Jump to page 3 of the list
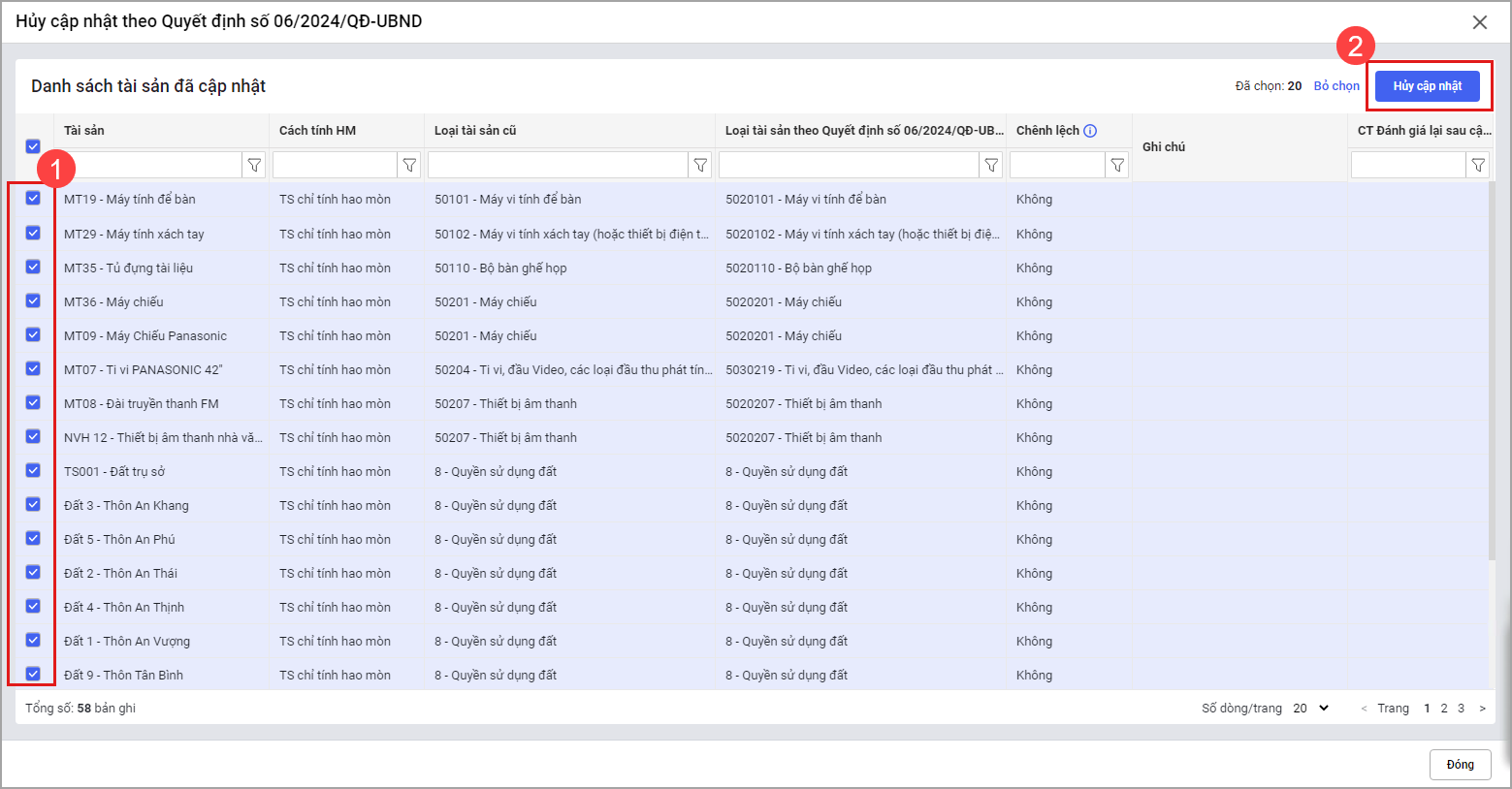1512x789 pixels. pyautogui.click(x=1461, y=709)
